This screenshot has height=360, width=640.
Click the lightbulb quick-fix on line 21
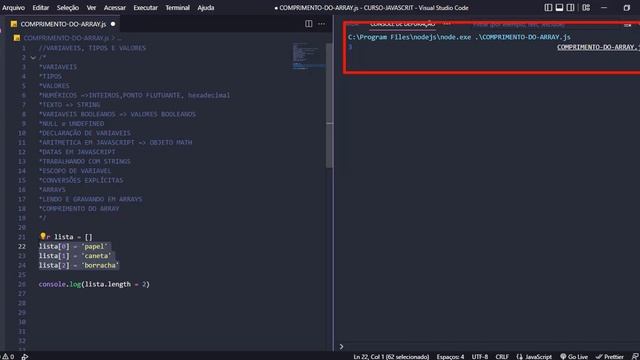click(42, 236)
